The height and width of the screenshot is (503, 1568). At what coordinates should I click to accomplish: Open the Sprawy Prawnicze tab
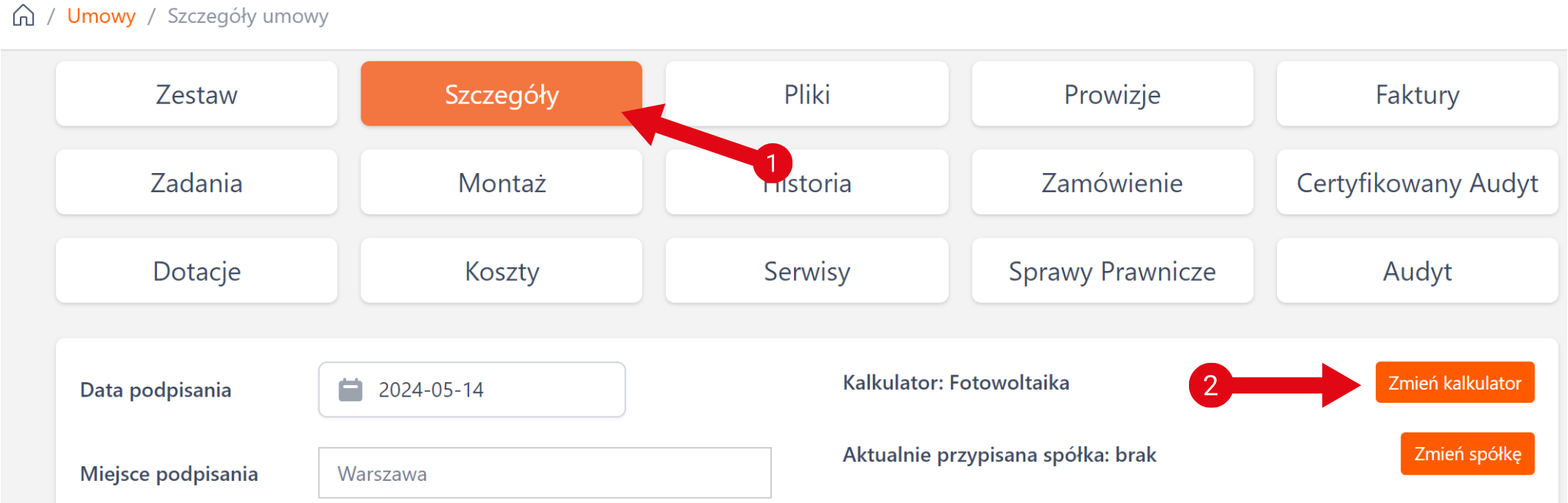pos(1112,271)
